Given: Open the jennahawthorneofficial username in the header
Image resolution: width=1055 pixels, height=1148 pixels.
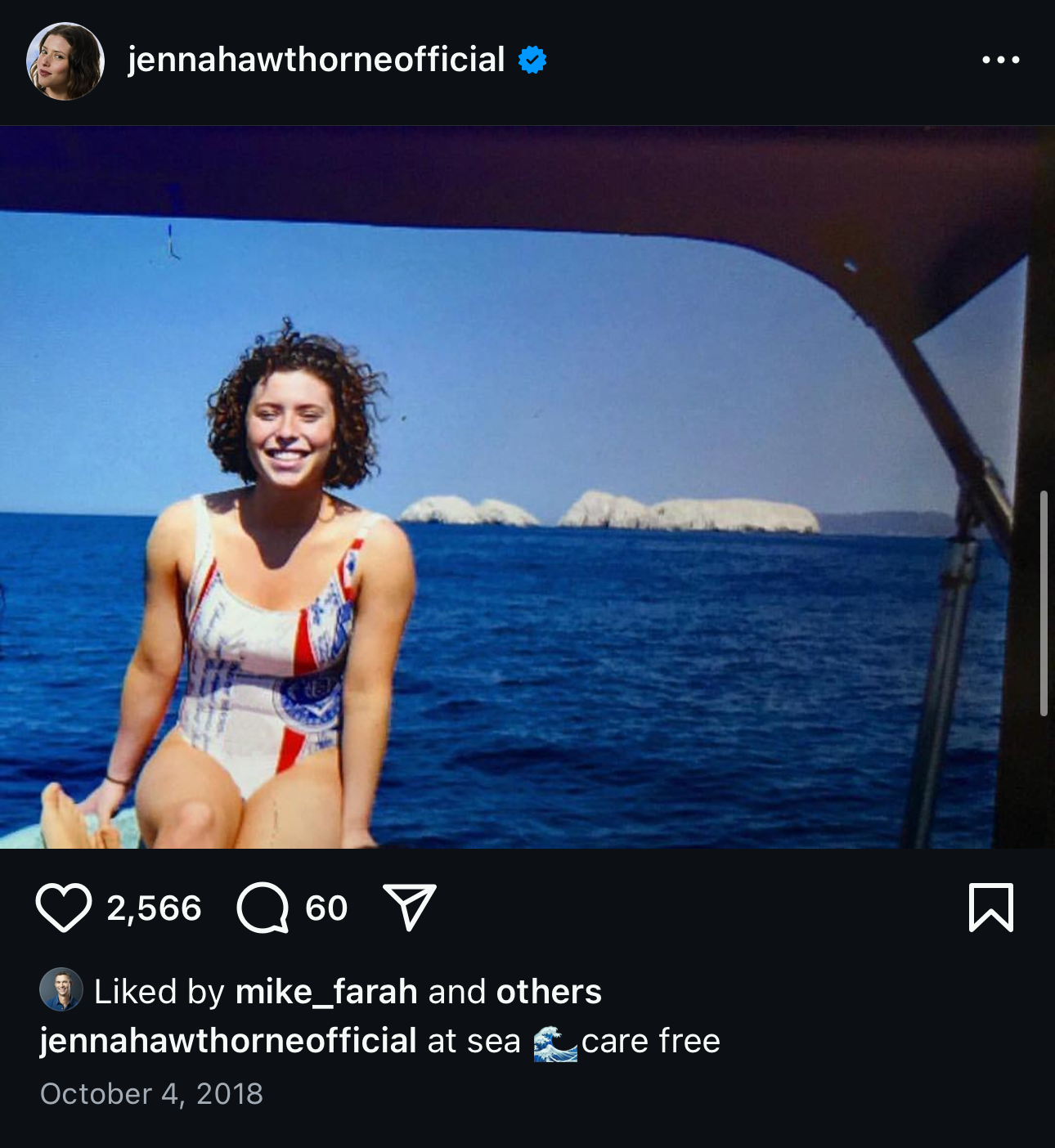Looking at the screenshot, I should 316,60.
